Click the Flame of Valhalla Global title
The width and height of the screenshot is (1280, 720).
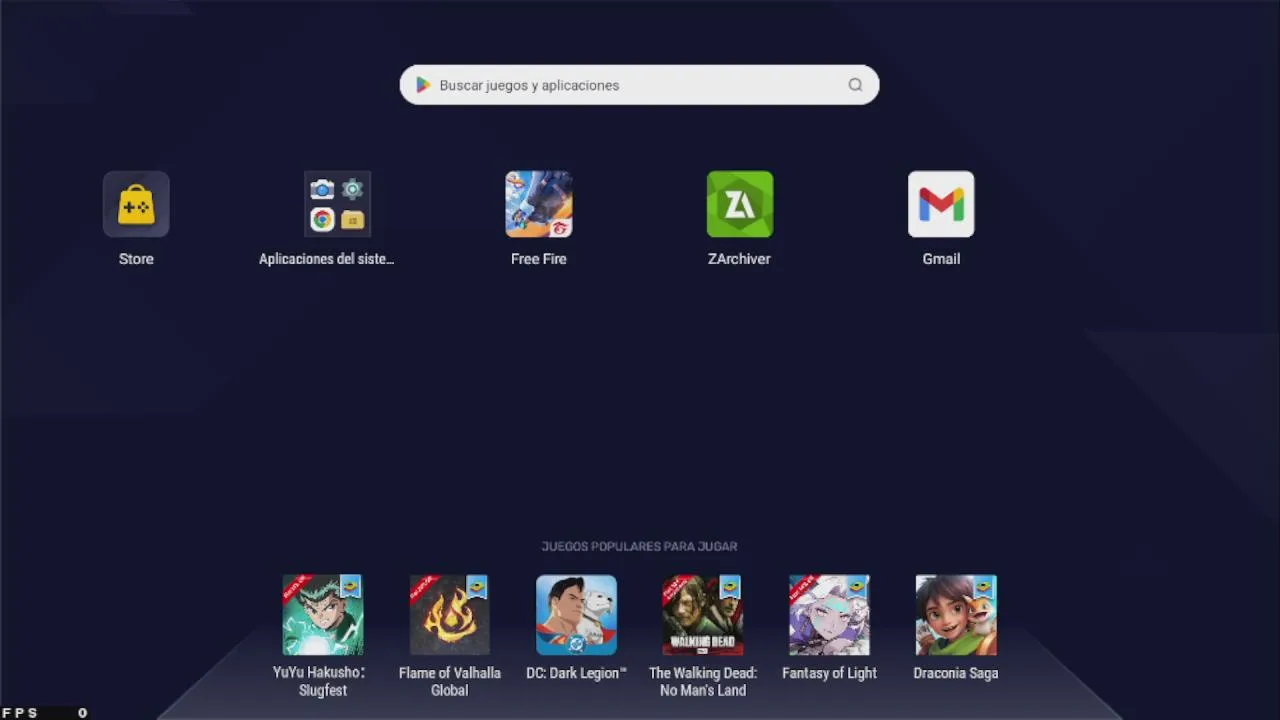450,681
